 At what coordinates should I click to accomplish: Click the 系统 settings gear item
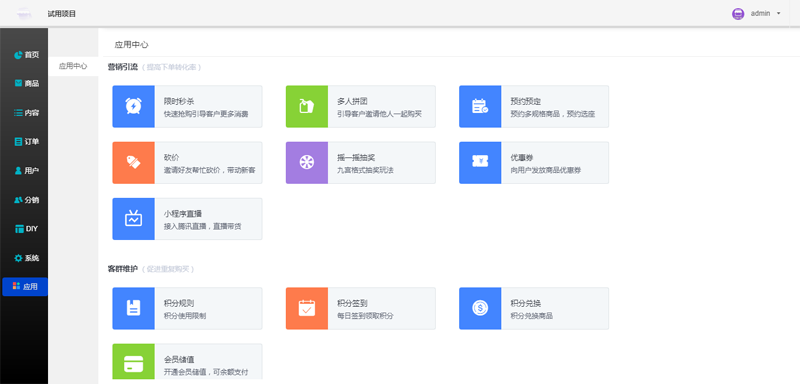[x=27, y=258]
